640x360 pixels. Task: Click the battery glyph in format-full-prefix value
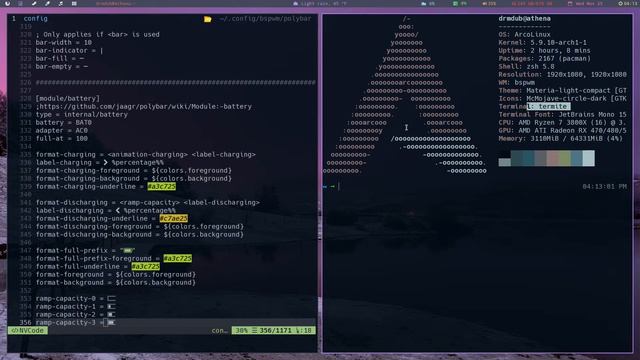point(128,251)
